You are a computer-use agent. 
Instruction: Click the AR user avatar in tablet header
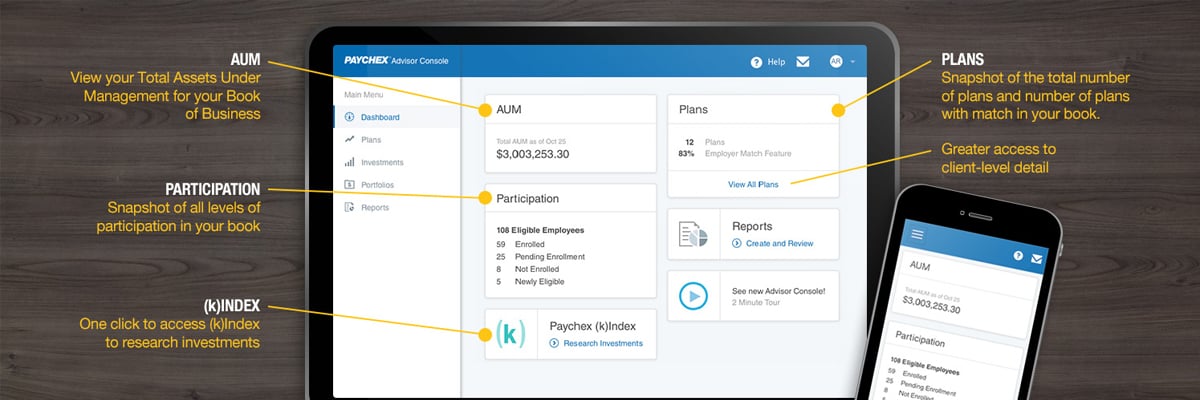pyautogui.click(x=836, y=61)
